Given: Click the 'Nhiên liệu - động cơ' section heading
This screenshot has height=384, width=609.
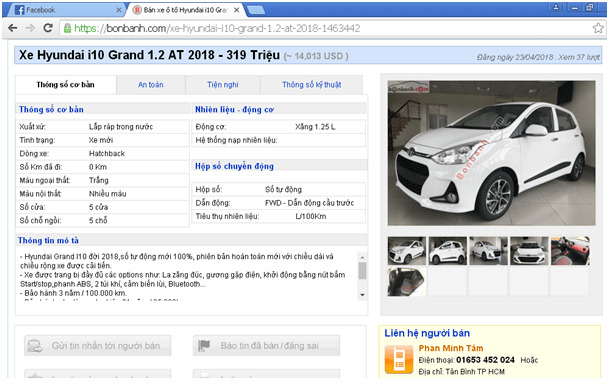Looking at the screenshot, I should [234, 109].
